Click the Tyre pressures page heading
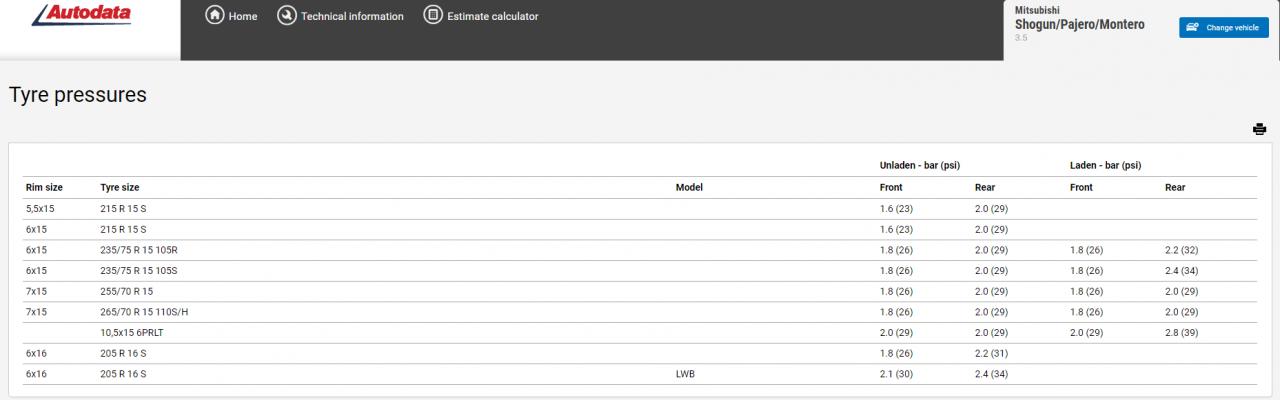This screenshot has height=400, width=1280. [78, 95]
